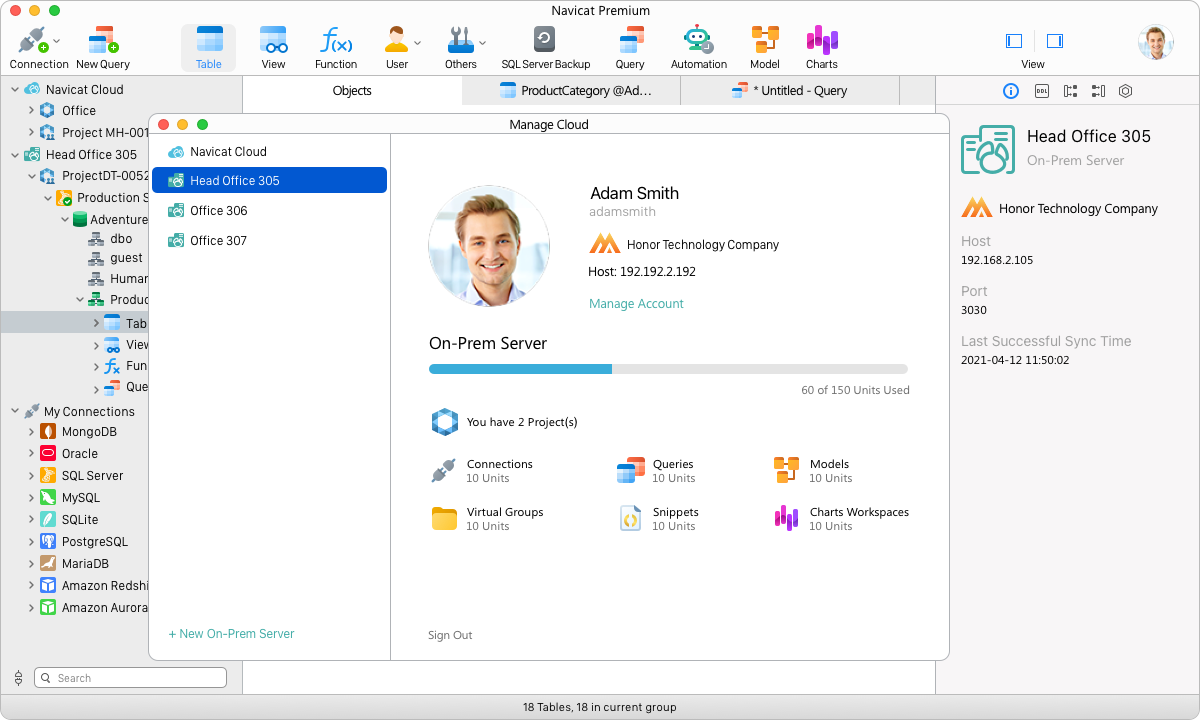Select Office 307 in Manage Cloud list
The height and width of the screenshot is (720, 1200).
point(269,241)
